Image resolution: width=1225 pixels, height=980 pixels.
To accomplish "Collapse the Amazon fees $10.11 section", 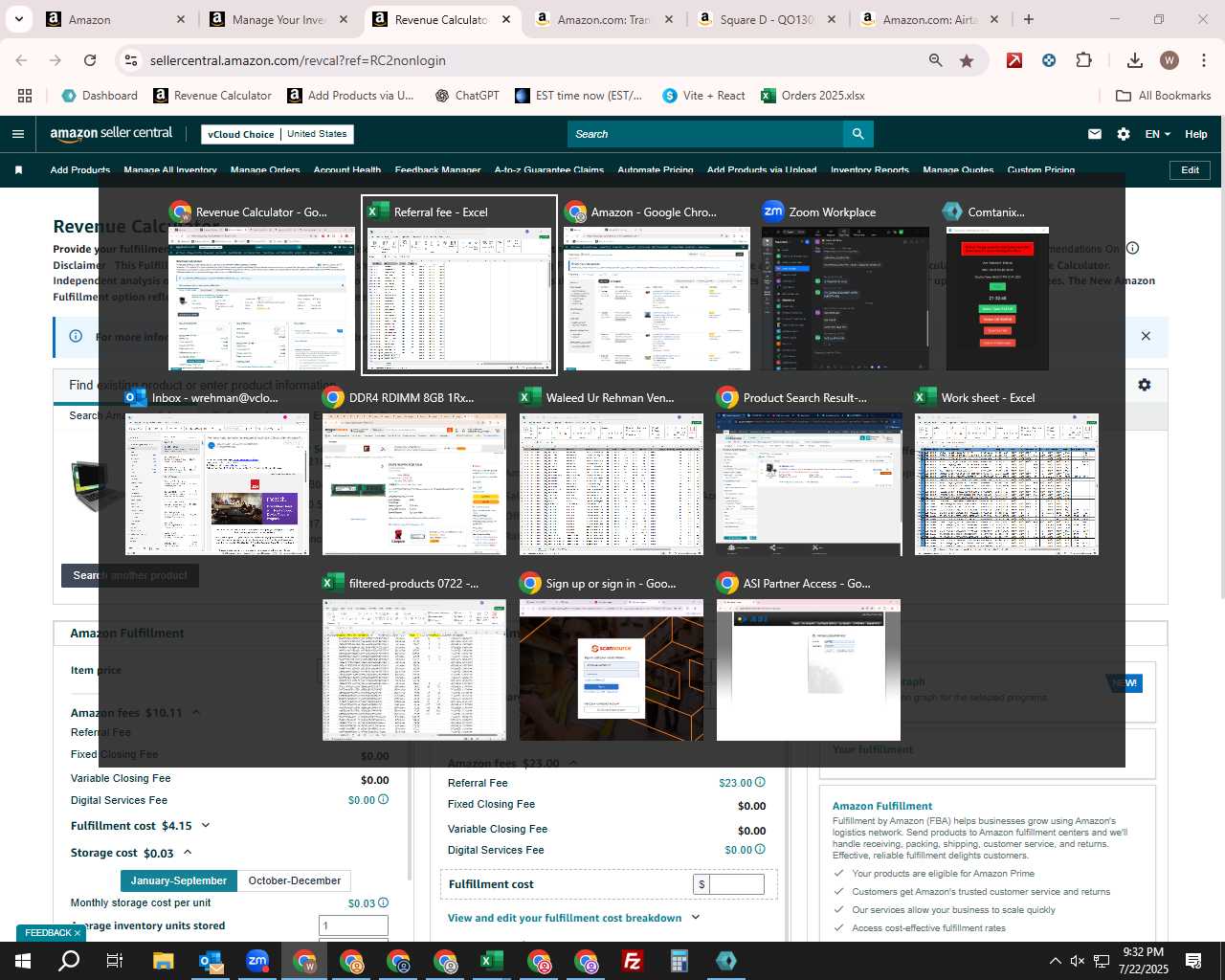I will tap(196, 712).
